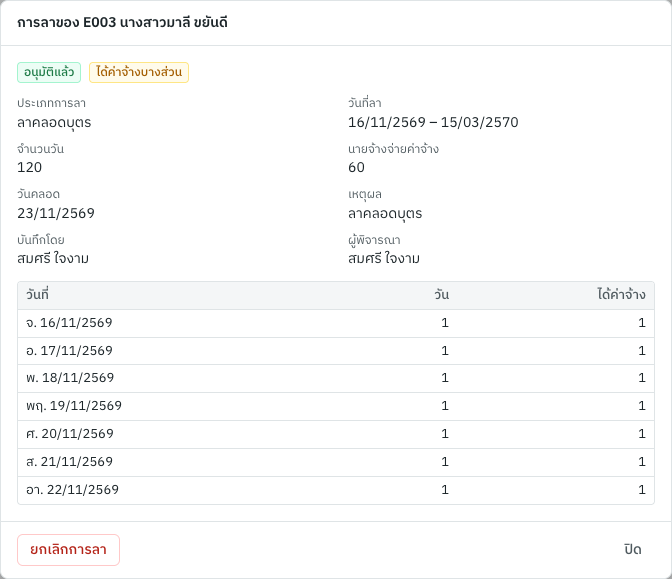672x579 pixels.
Task: Click the dialog title การลาของ E003
Action: click(x=122, y=22)
